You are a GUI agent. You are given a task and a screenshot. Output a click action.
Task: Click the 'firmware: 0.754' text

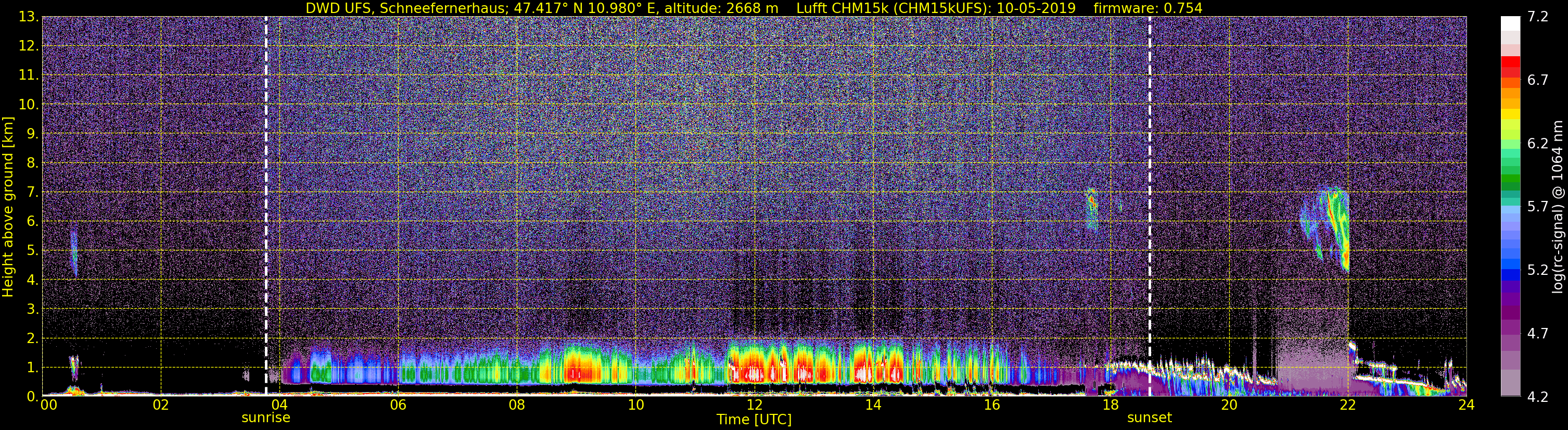[1148, 8]
